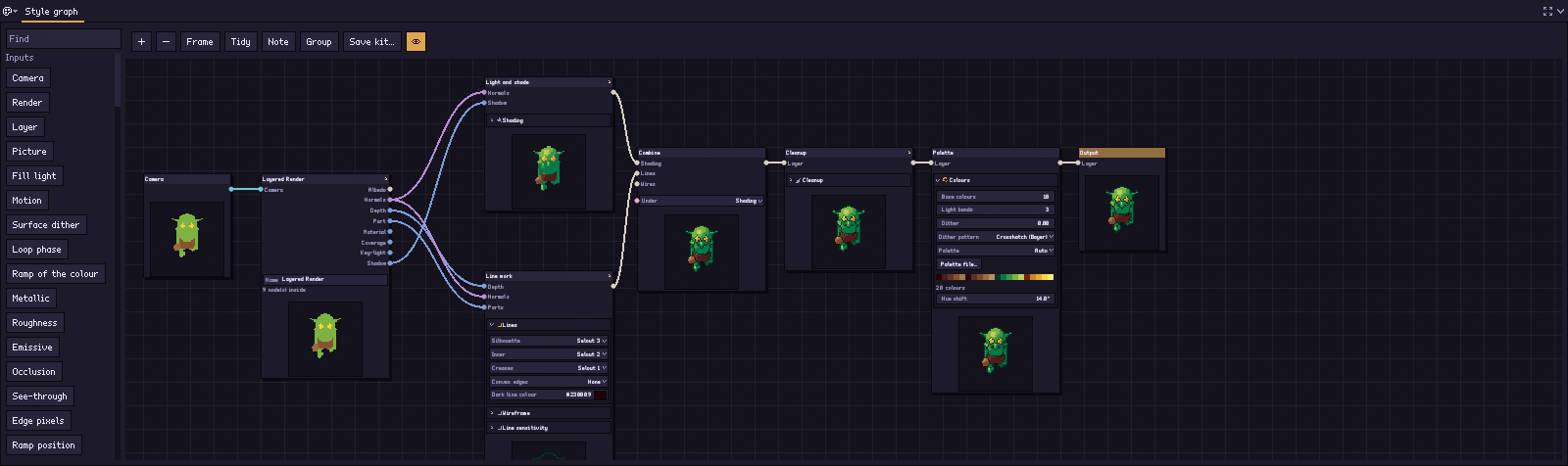Image resolution: width=1568 pixels, height=466 pixels.
Task: Collapse the Layered Render node header arrow
Action: (386, 179)
